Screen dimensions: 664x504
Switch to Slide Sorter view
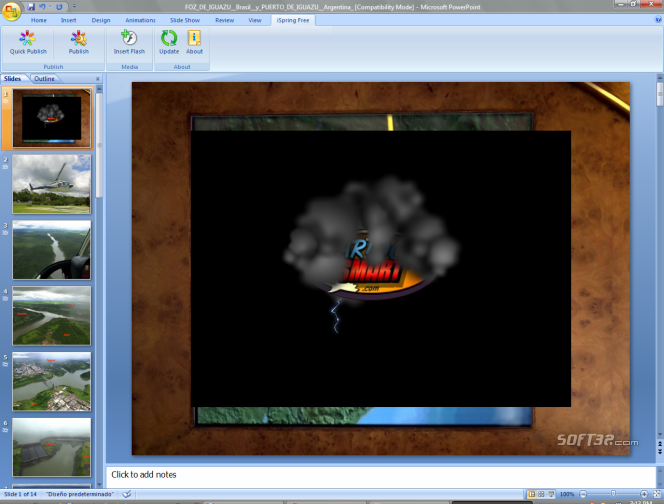point(541,494)
